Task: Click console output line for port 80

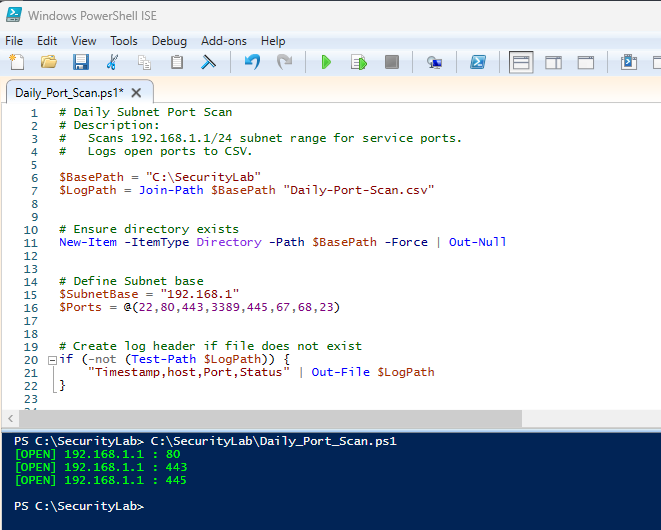Action: 97,454
